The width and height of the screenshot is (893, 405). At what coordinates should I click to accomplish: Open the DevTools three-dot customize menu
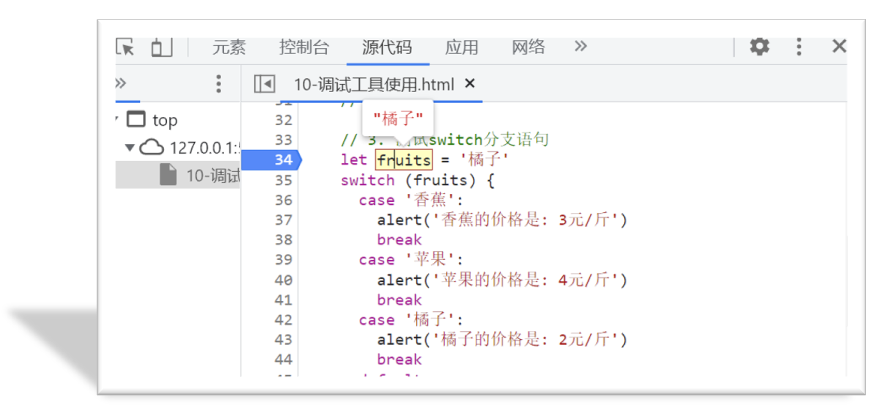799,47
